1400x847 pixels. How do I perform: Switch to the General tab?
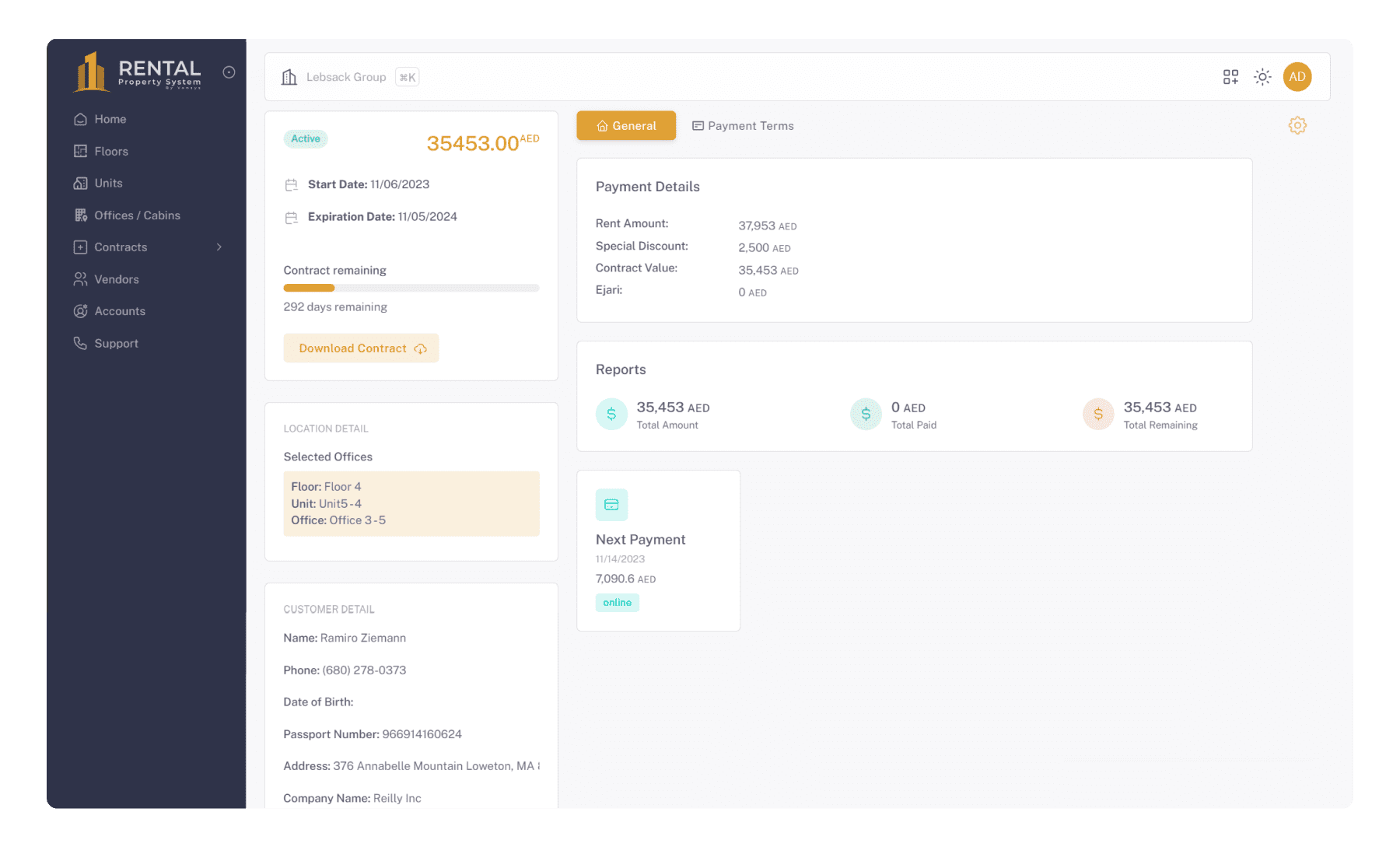[x=626, y=126]
